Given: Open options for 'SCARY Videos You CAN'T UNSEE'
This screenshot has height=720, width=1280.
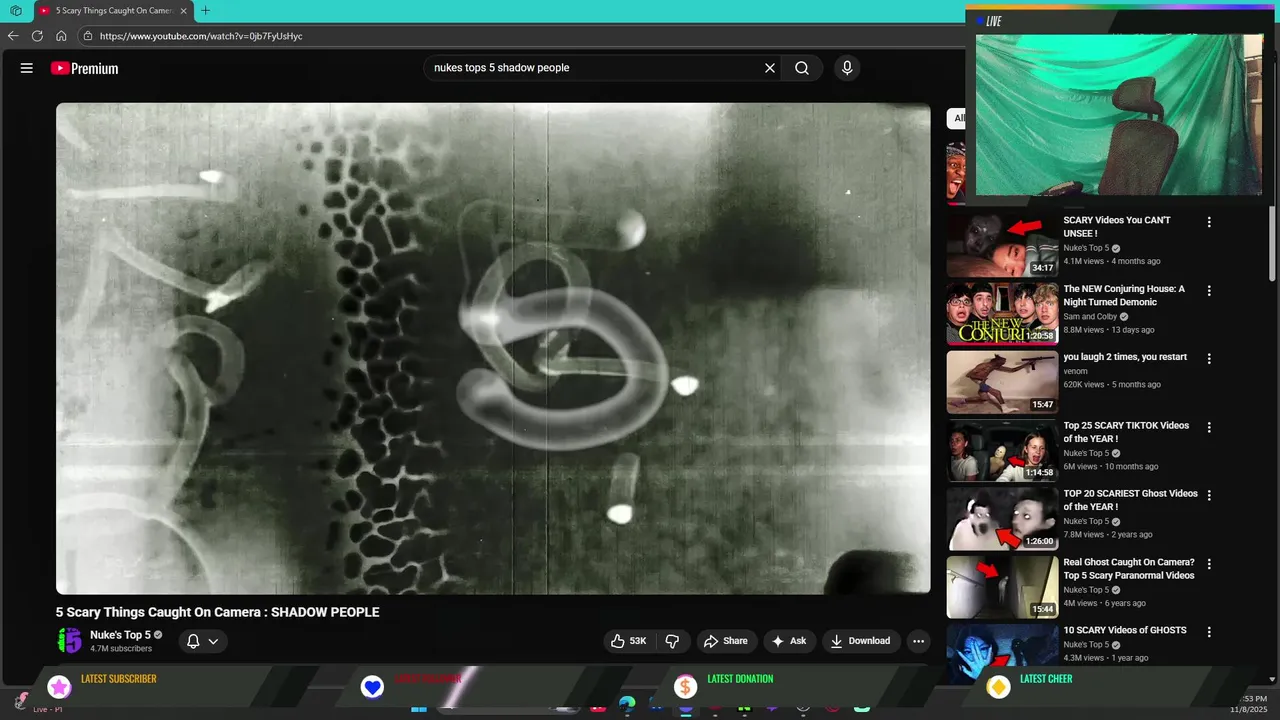Looking at the screenshot, I should [x=1209, y=222].
